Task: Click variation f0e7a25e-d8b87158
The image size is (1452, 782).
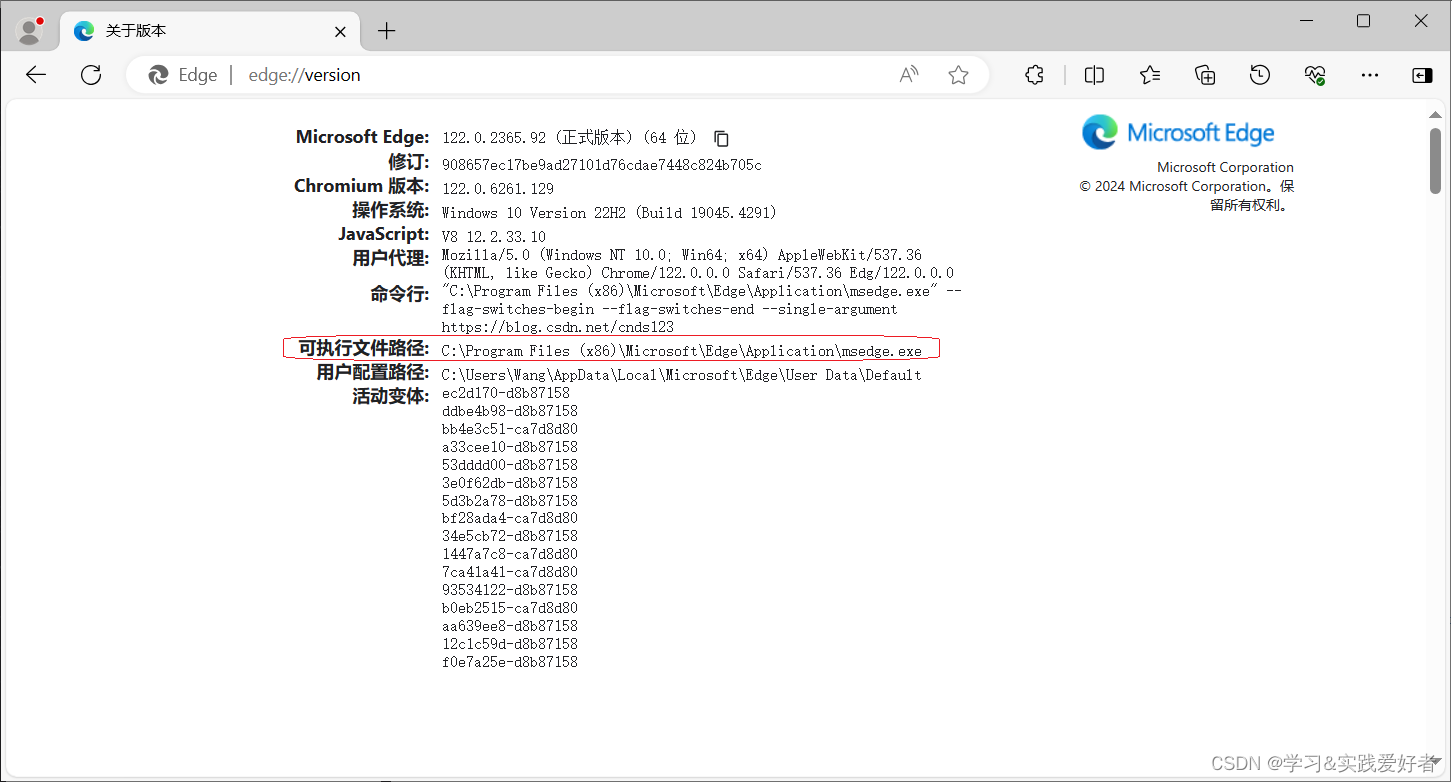Action: (x=510, y=662)
